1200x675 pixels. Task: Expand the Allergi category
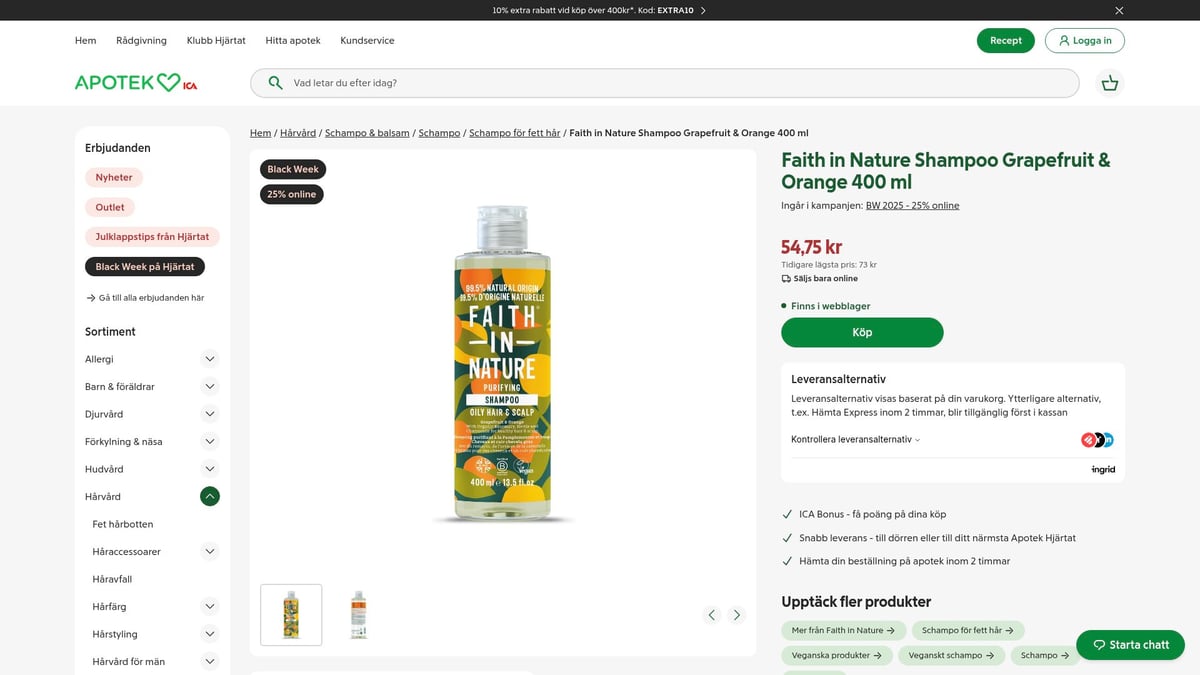209,358
